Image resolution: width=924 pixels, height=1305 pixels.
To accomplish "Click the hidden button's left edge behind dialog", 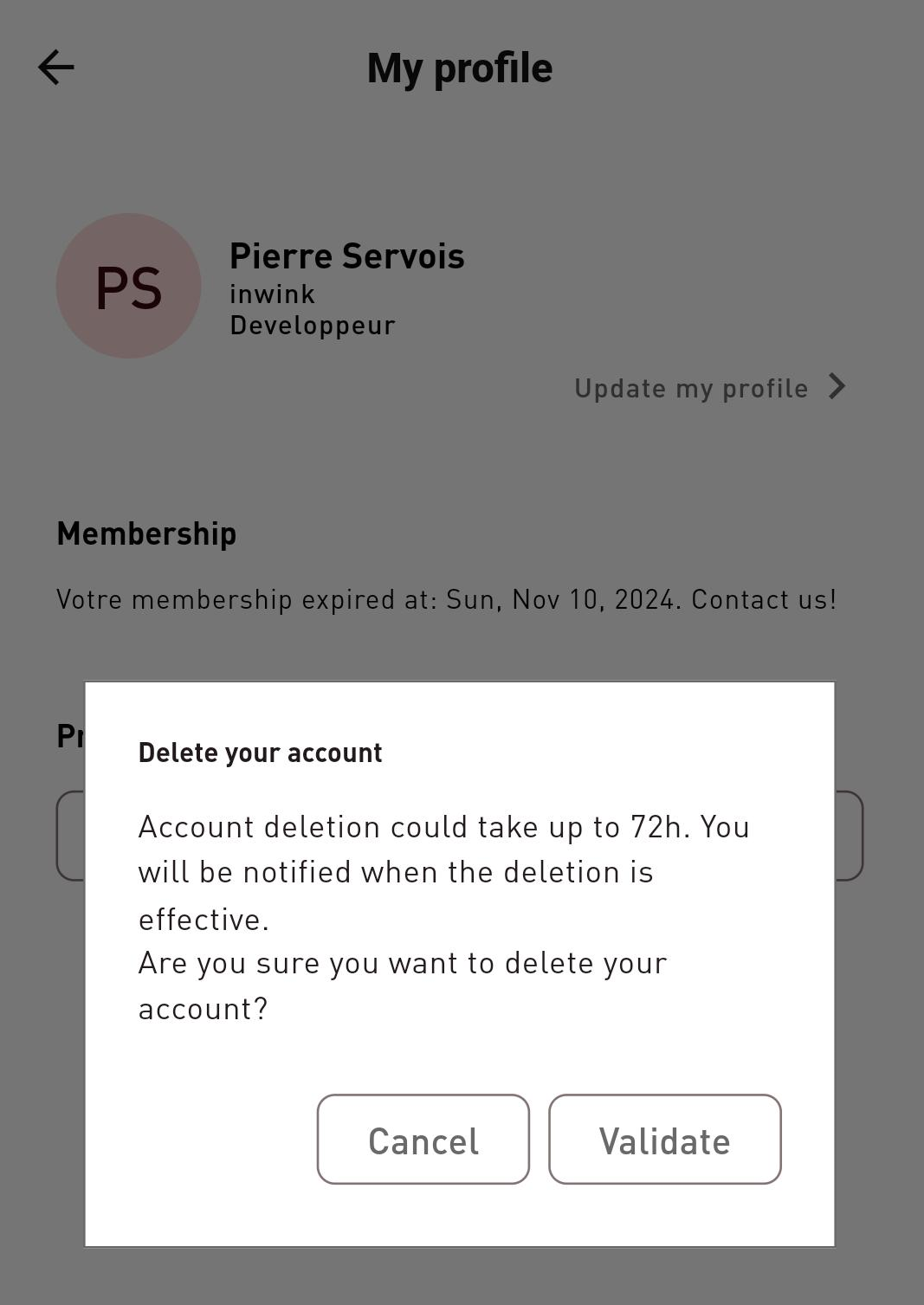I will coord(70,836).
